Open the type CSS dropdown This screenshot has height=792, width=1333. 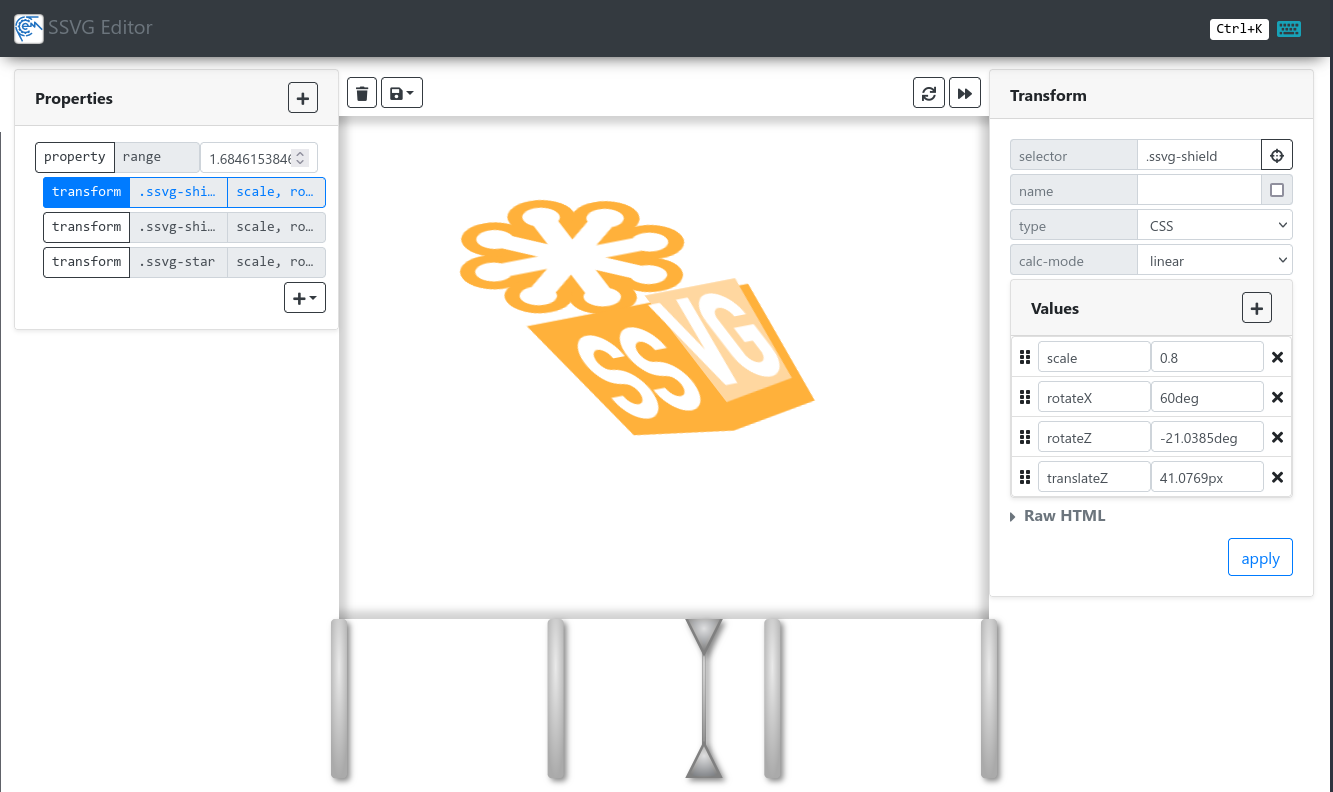(1215, 226)
